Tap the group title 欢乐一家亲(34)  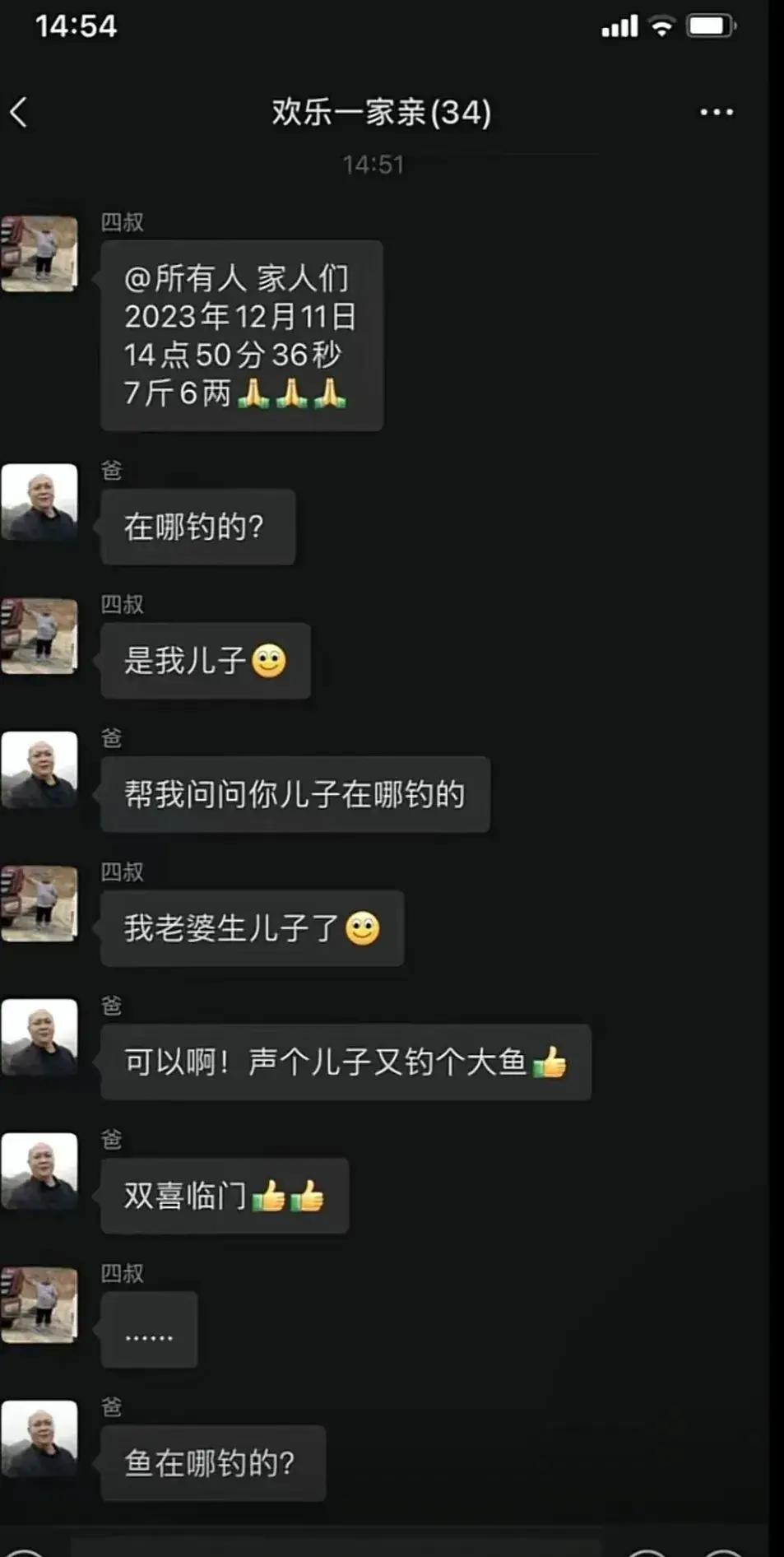click(382, 112)
